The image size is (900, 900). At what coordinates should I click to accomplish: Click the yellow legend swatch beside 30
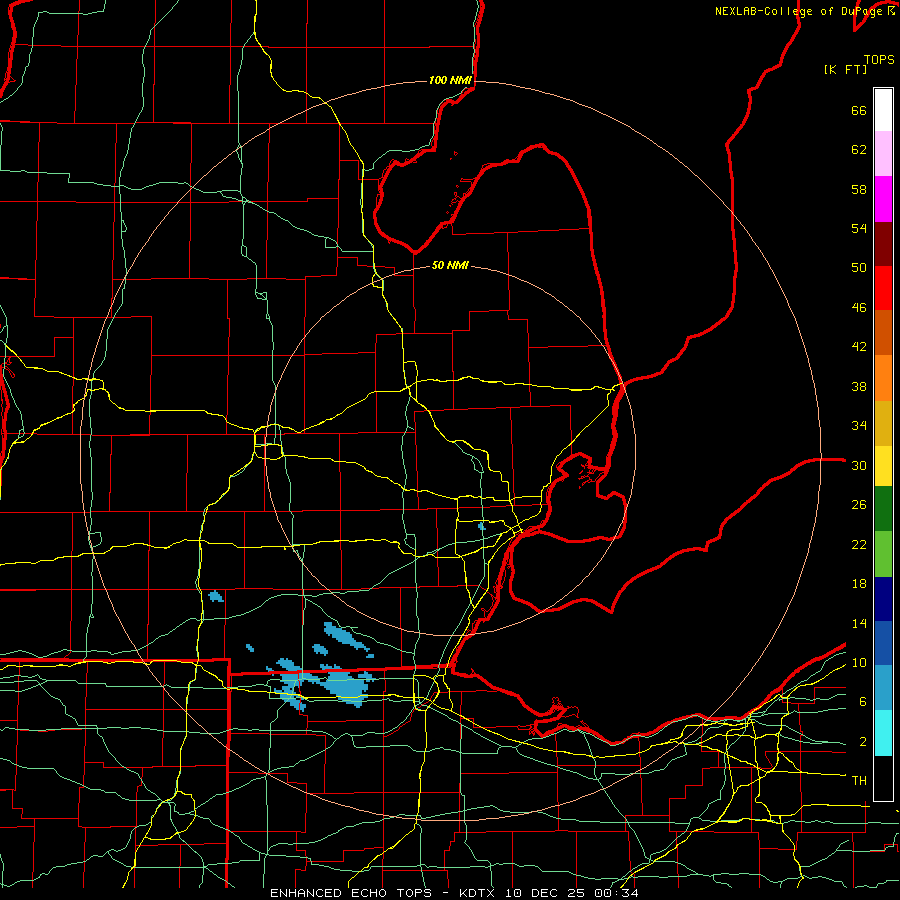(883, 466)
